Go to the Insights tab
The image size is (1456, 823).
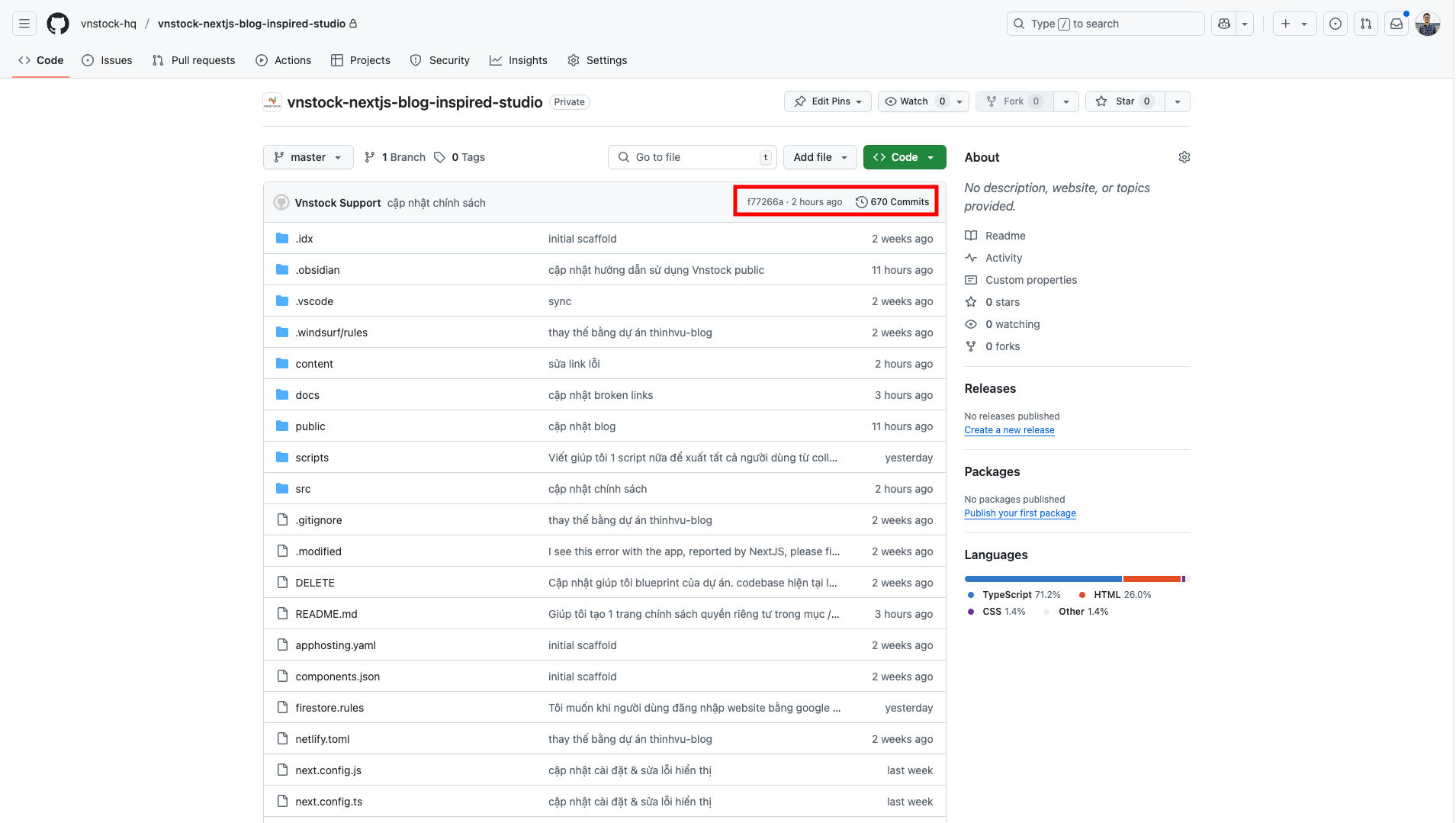519,60
